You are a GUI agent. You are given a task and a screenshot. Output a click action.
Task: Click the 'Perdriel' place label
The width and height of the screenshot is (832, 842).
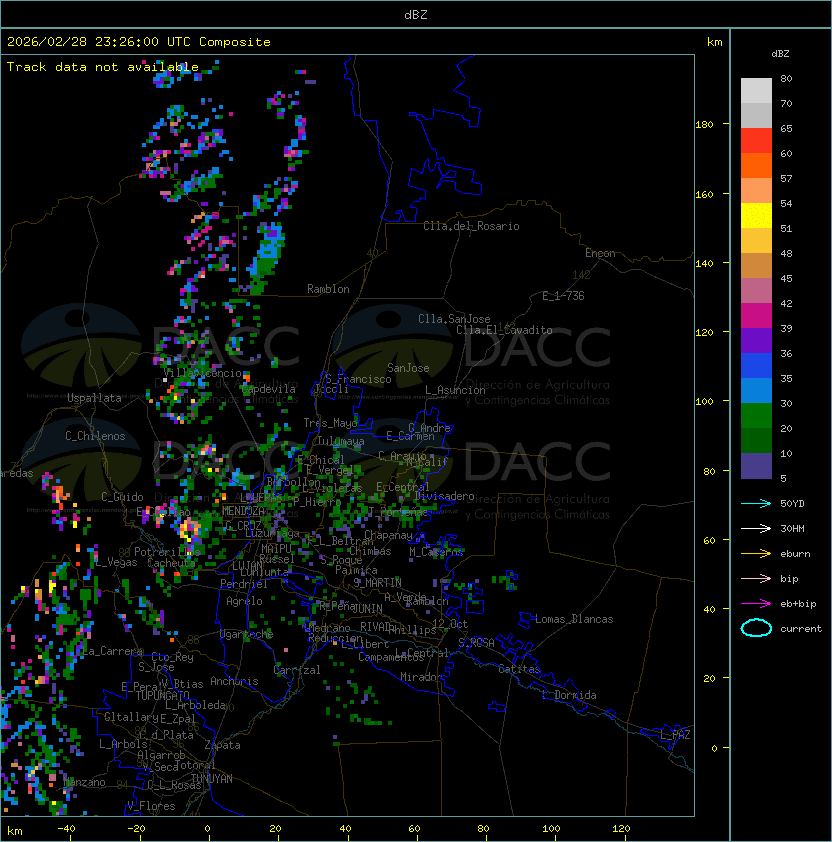click(244, 584)
